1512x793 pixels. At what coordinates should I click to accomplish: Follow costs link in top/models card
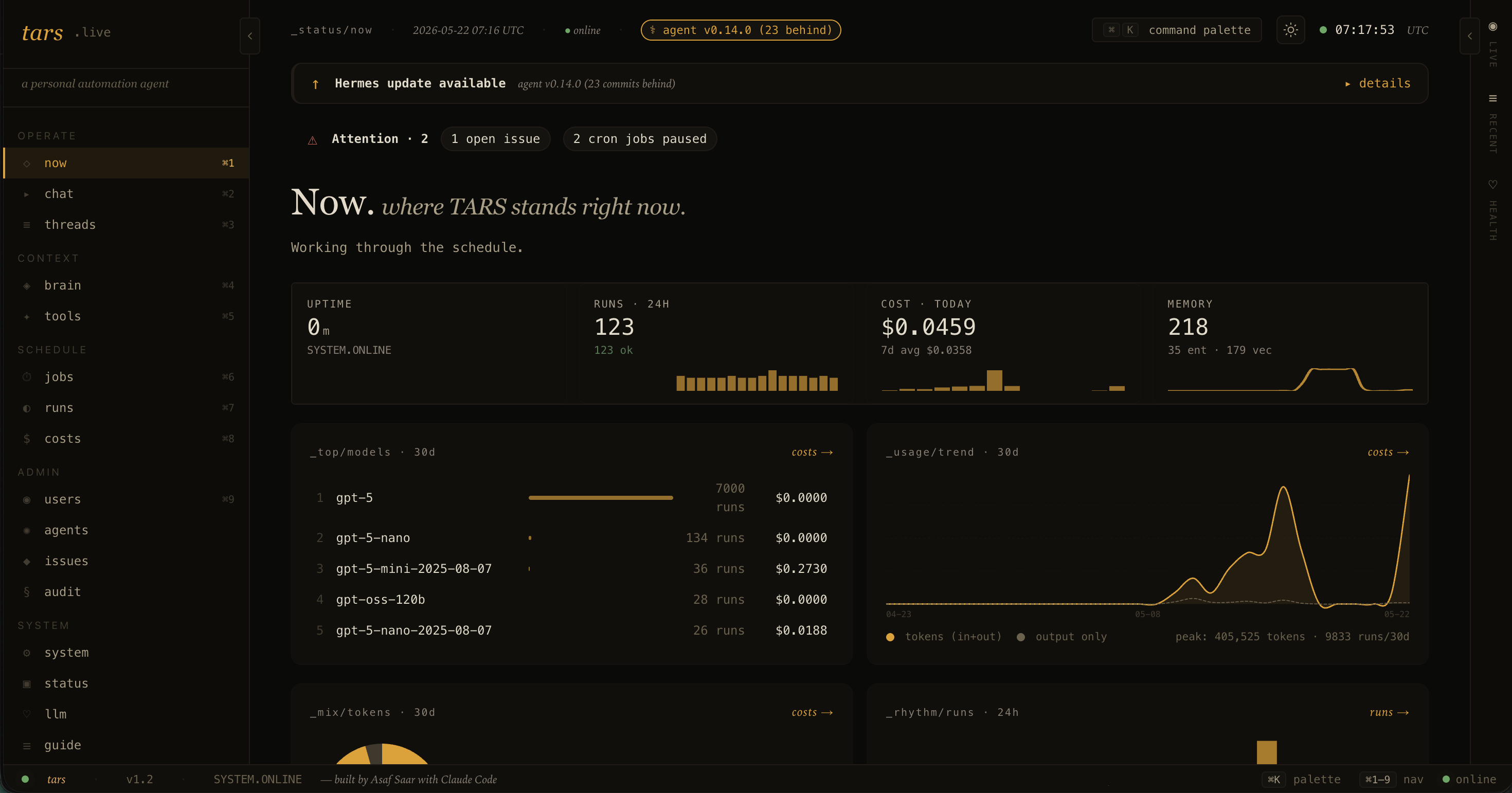[x=813, y=452]
